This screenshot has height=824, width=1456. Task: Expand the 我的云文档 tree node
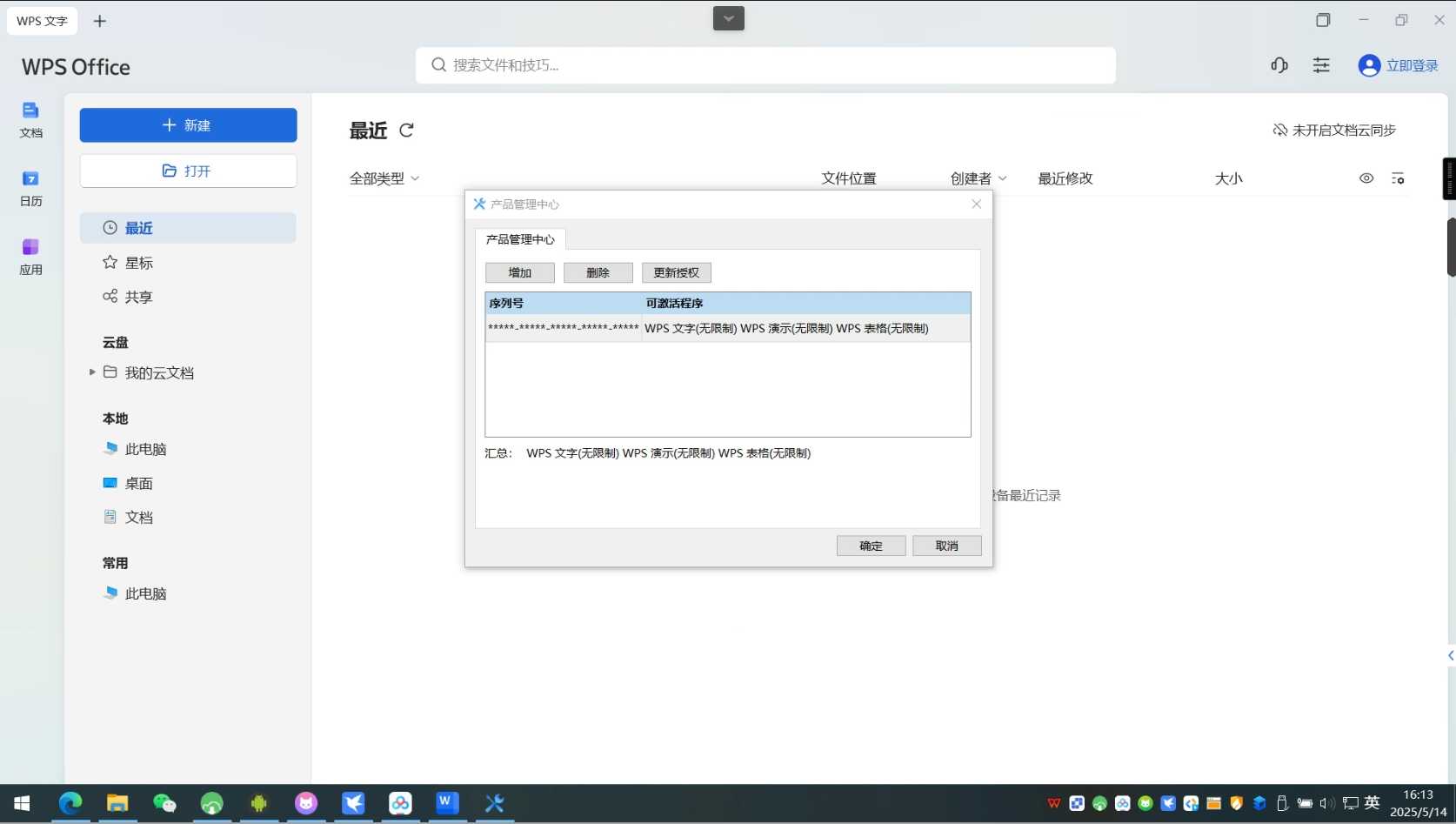point(92,372)
